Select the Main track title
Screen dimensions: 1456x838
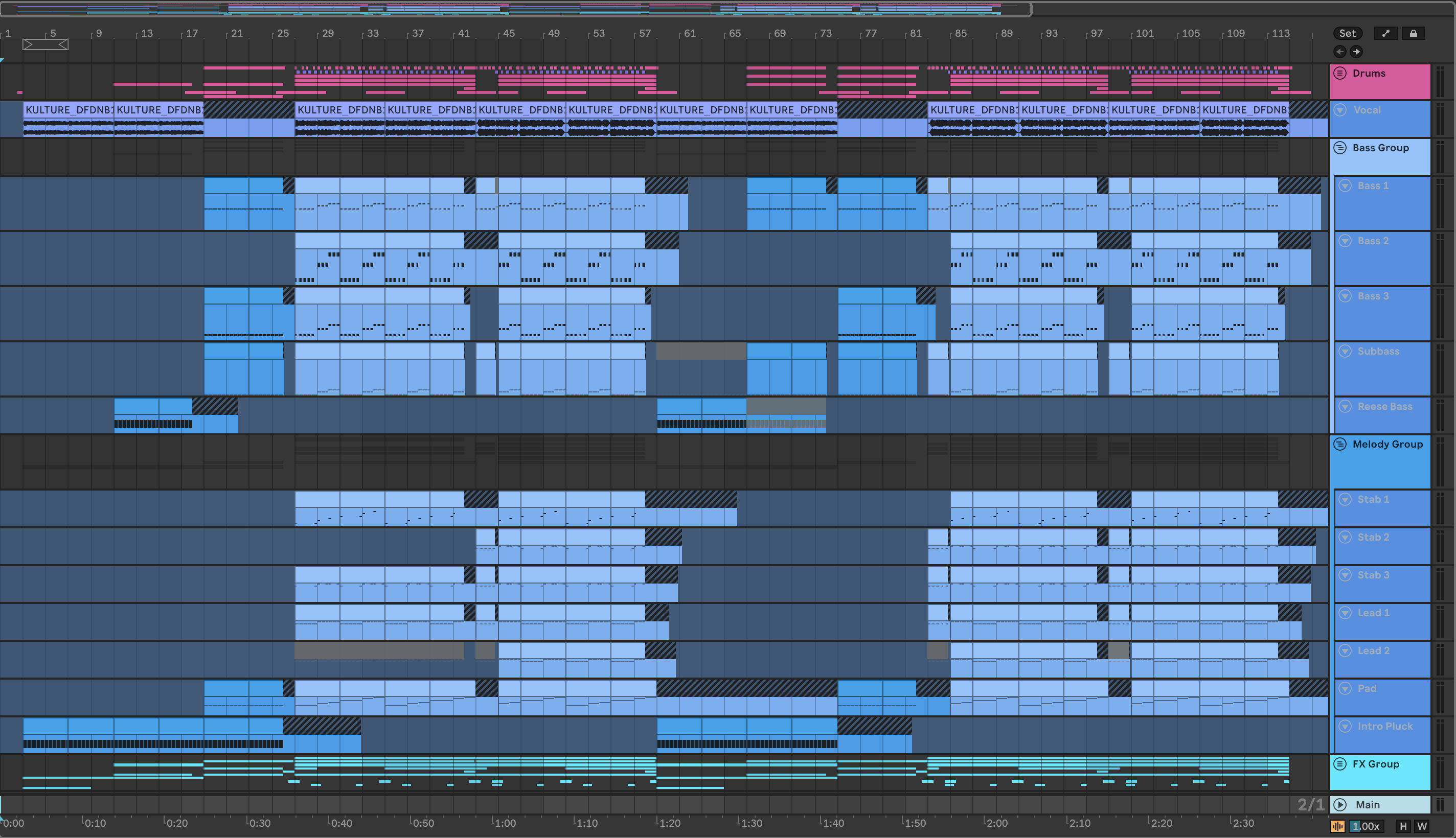tap(1368, 805)
